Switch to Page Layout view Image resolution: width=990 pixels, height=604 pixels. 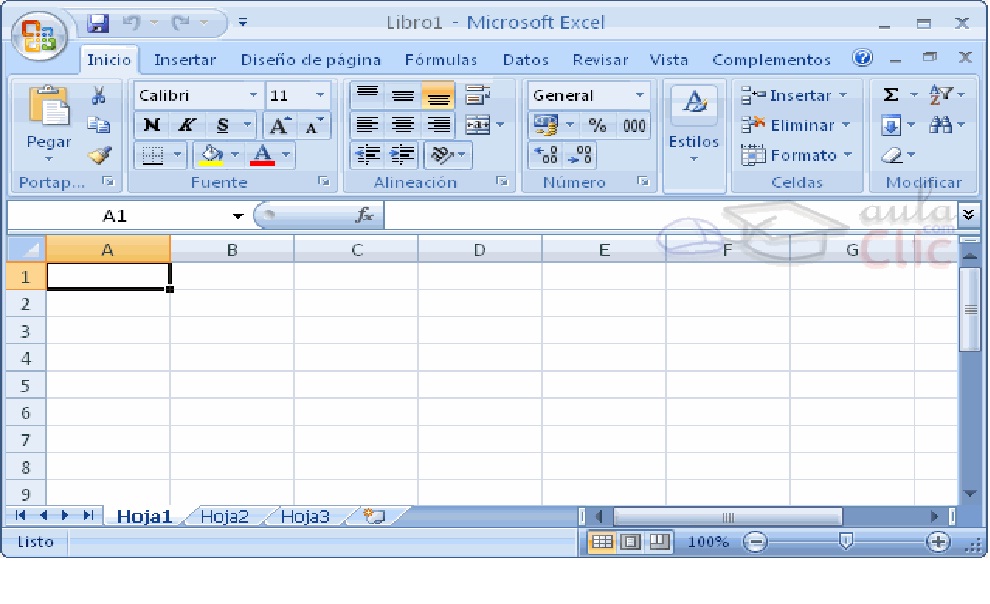[630, 542]
